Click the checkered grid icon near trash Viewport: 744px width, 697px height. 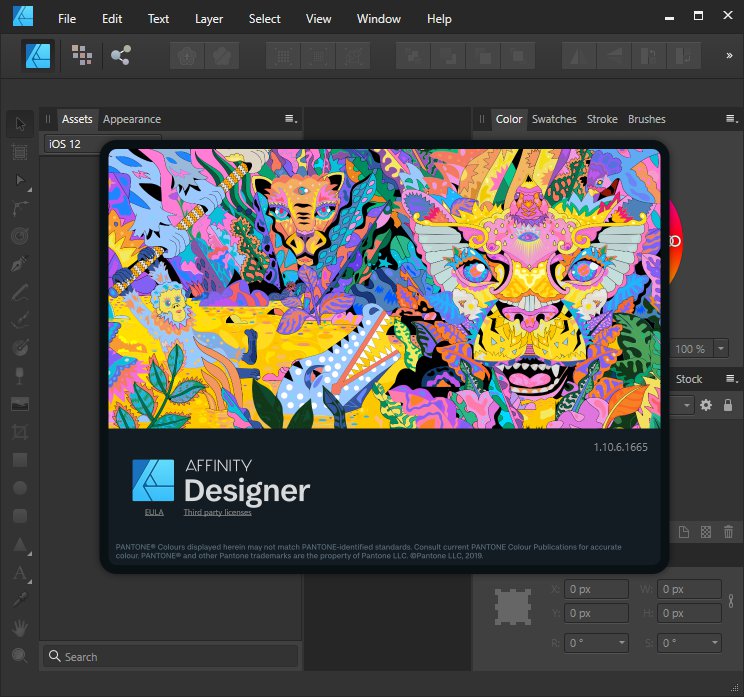tap(706, 532)
